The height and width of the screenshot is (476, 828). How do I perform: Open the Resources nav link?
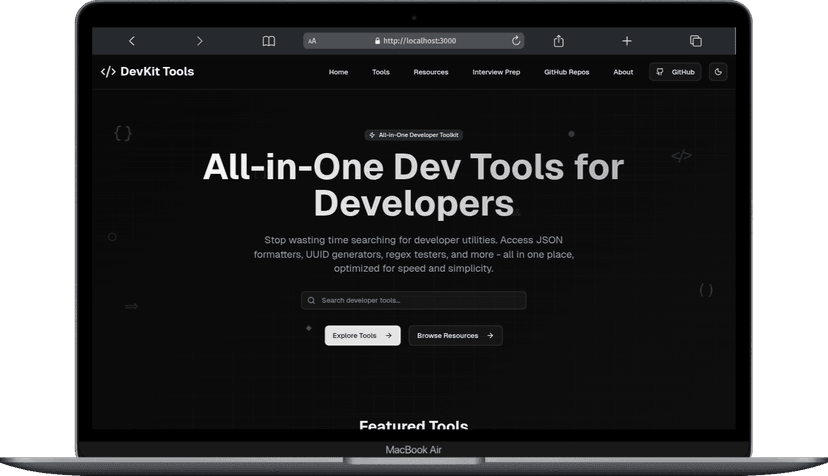(x=431, y=72)
